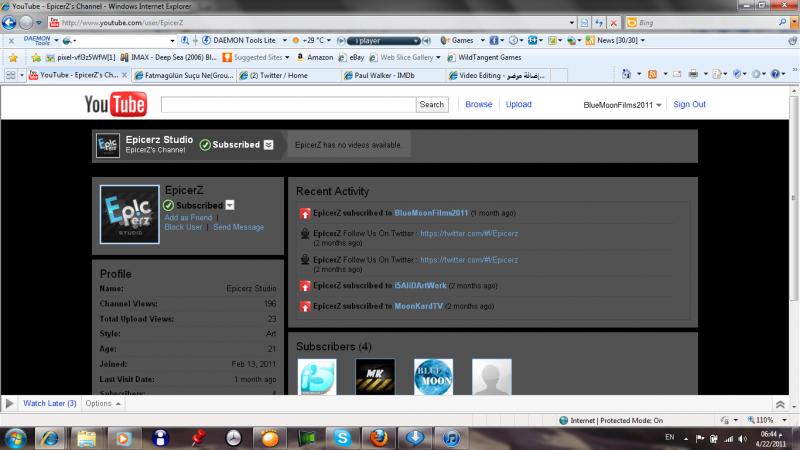Click the News [30/30] toolbar icon
800x450 pixels.
tap(590, 40)
